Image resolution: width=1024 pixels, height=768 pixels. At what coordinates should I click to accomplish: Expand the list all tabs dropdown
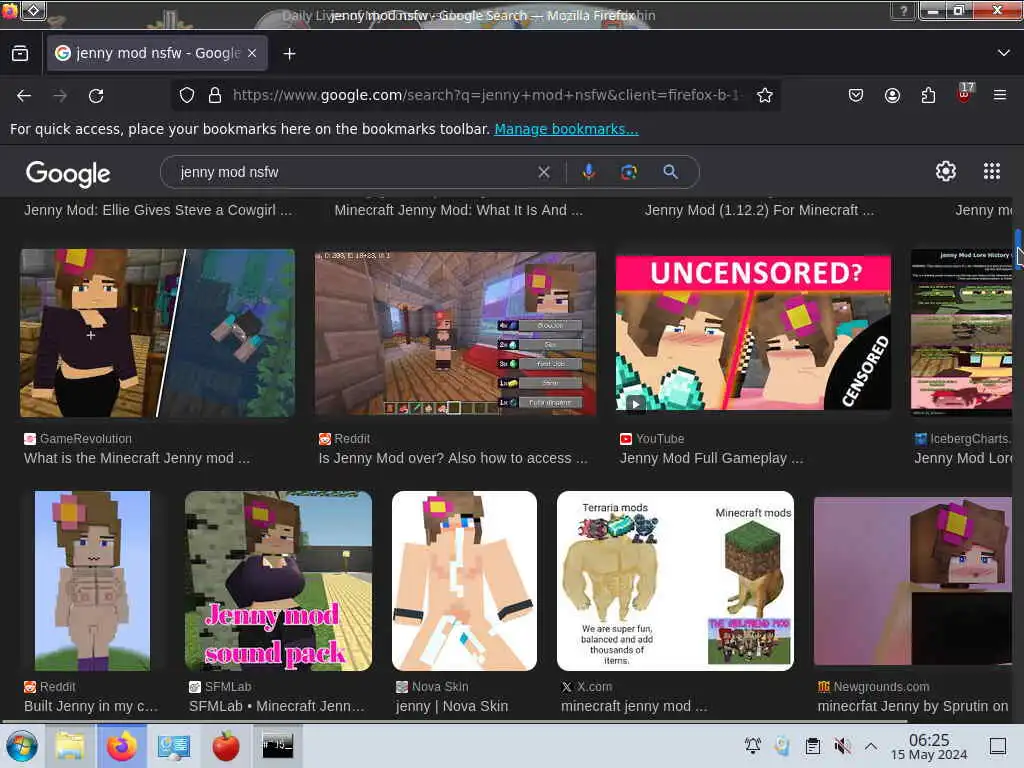point(1003,53)
